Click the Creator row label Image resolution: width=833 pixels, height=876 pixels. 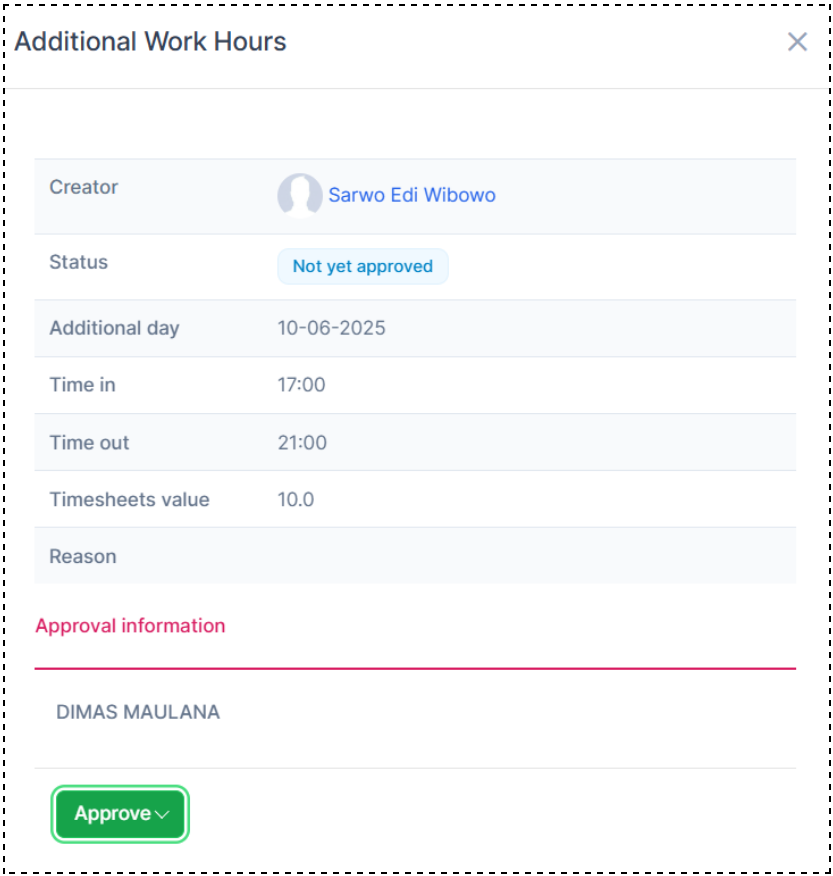pos(84,187)
